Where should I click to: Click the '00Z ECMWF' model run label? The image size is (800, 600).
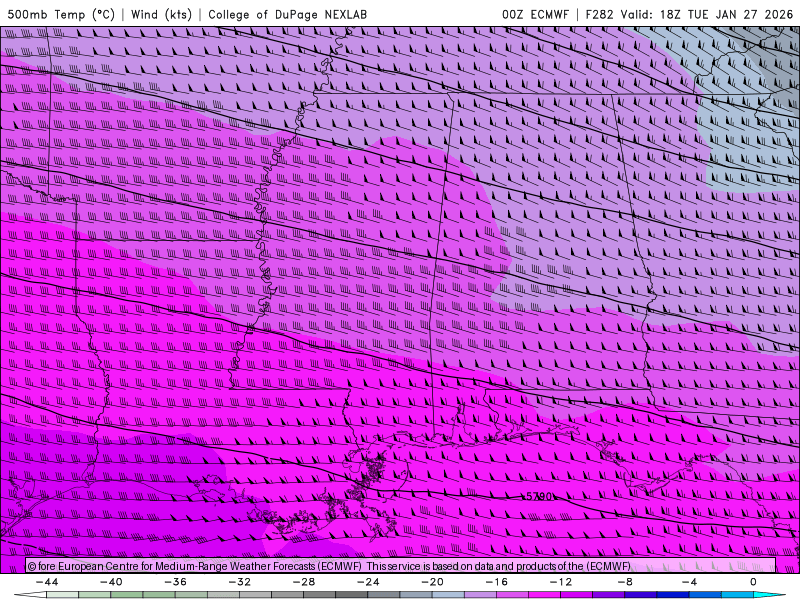[535, 14]
